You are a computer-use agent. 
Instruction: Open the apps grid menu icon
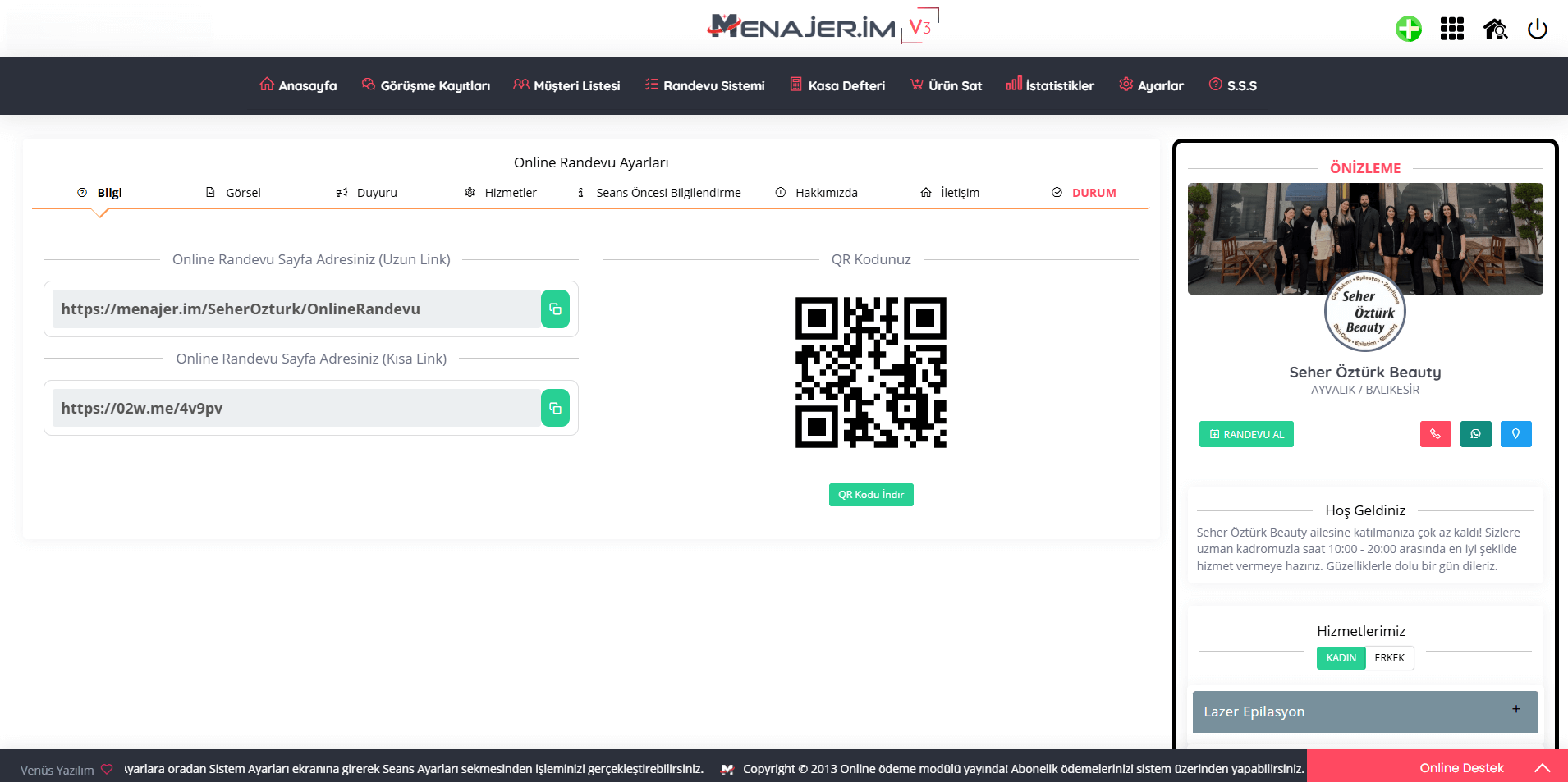(x=1451, y=30)
